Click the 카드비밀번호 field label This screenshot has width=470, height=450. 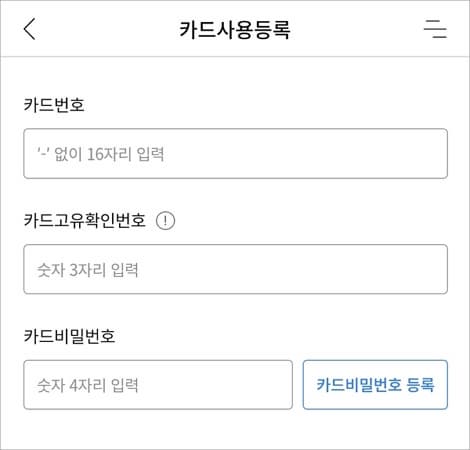click(69, 336)
